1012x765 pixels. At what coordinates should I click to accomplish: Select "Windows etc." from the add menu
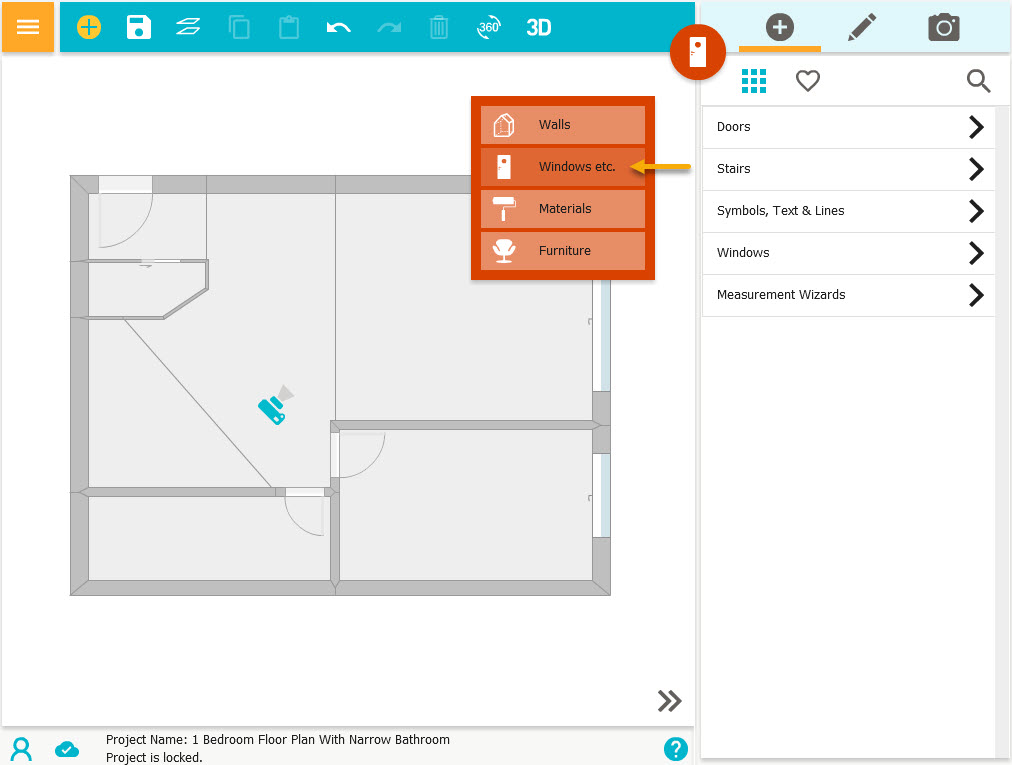point(562,166)
